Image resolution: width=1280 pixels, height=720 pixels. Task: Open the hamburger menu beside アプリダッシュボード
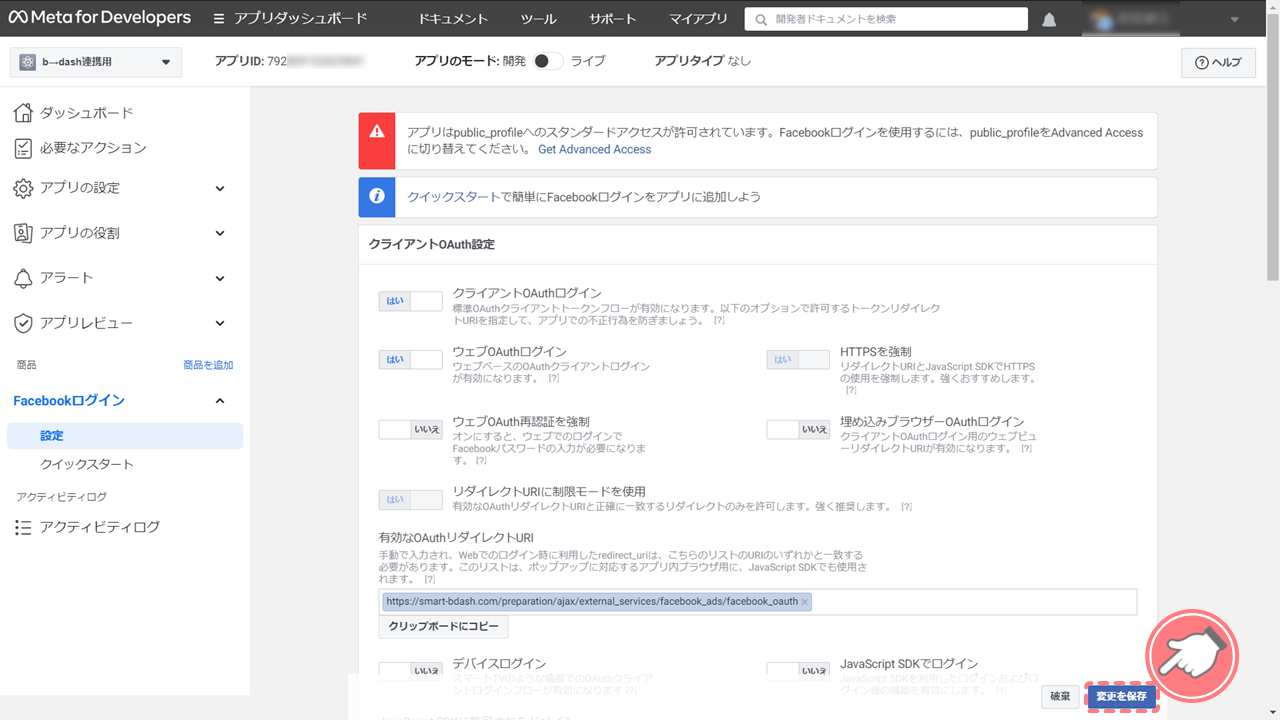coord(219,19)
